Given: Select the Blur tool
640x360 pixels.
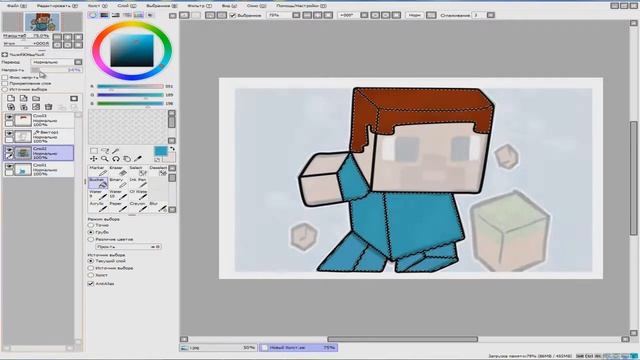Looking at the screenshot, I should [158, 207].
